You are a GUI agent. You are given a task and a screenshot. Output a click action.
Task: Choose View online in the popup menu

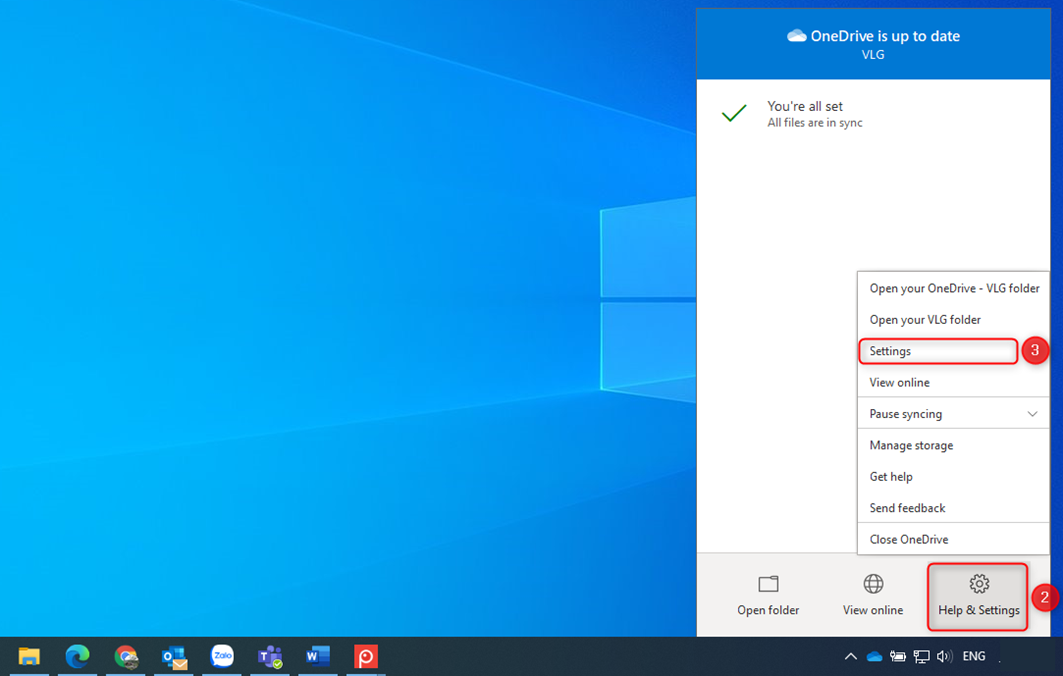point(953,382)
